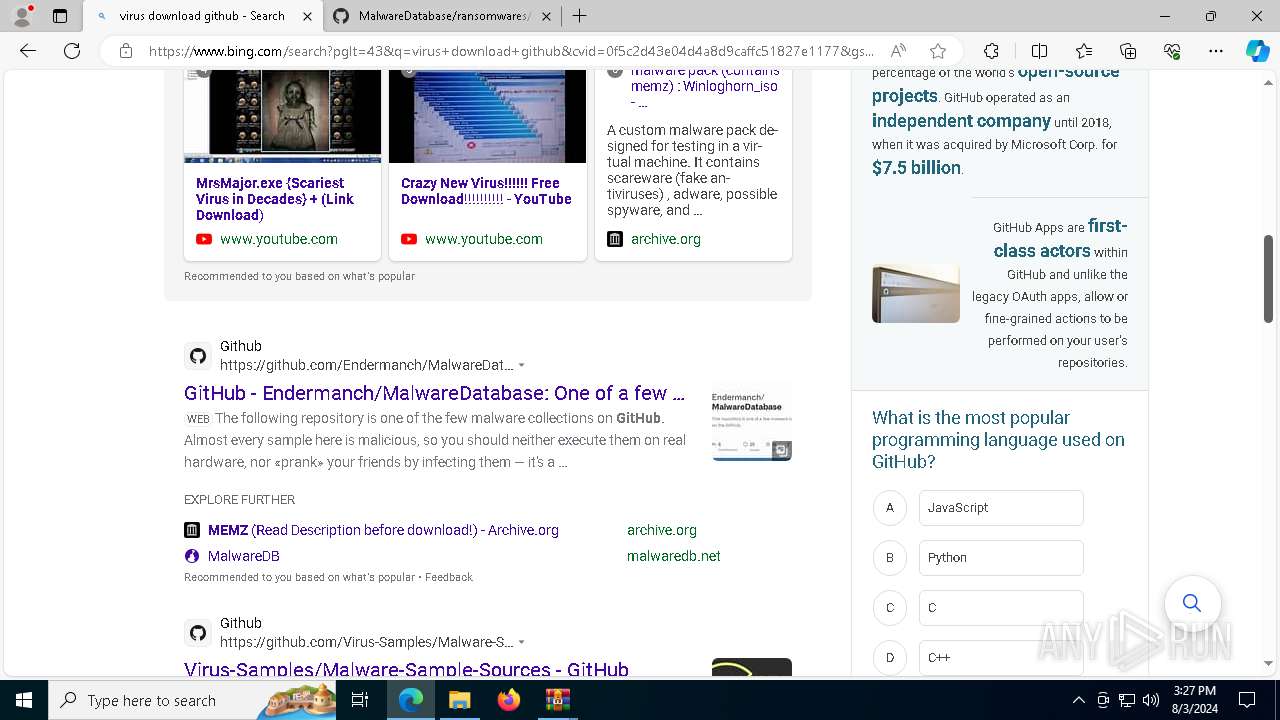The height and width of the screenshot is (720, 1280).
Task: Click the page vertical scrollbar thumb
Action: click(1268, 279)
